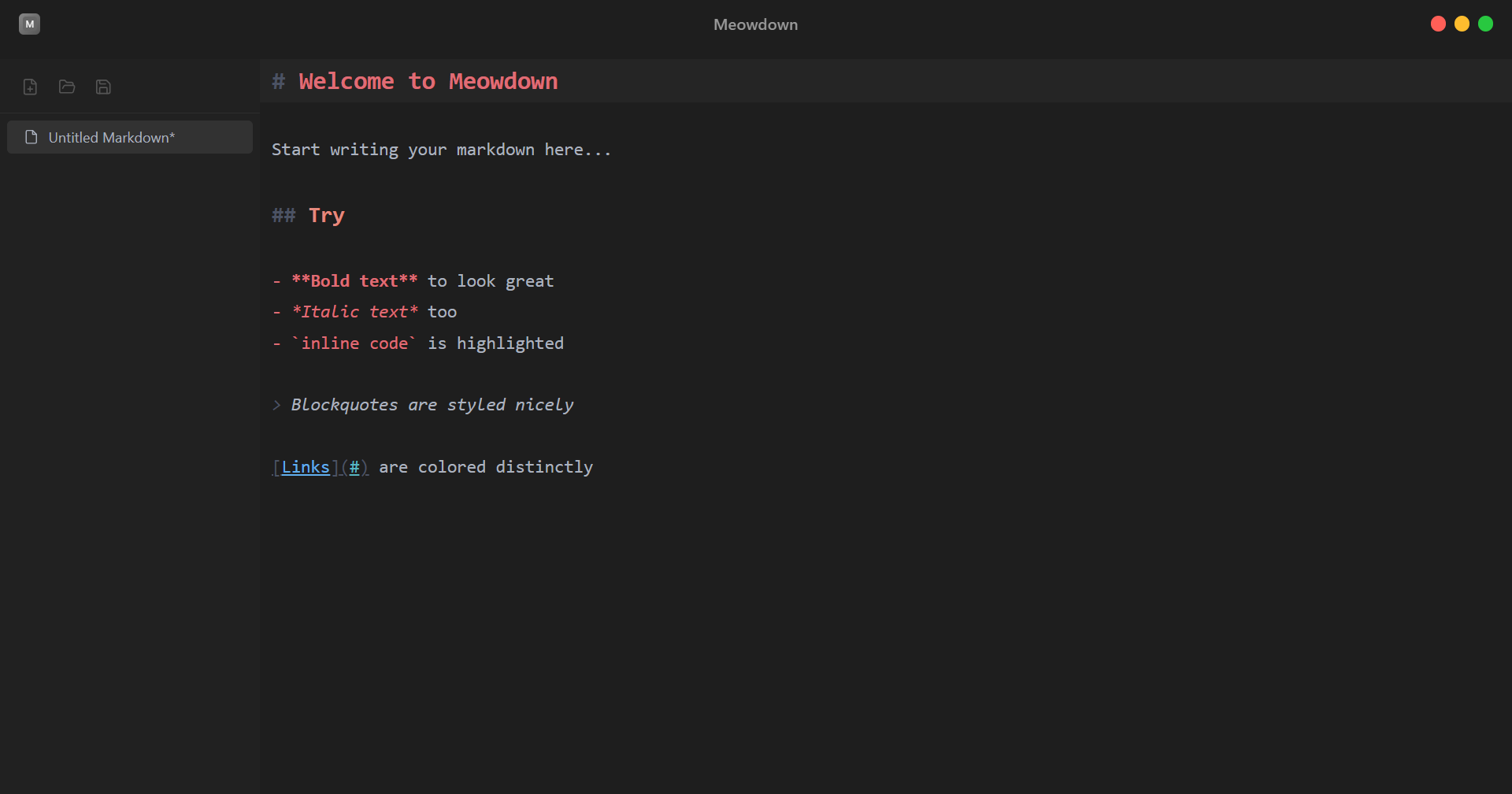The width and height of the screenshot is (1512, 794).
Task: Click the yellow minimize traffic light
Action: point(1462,24)
